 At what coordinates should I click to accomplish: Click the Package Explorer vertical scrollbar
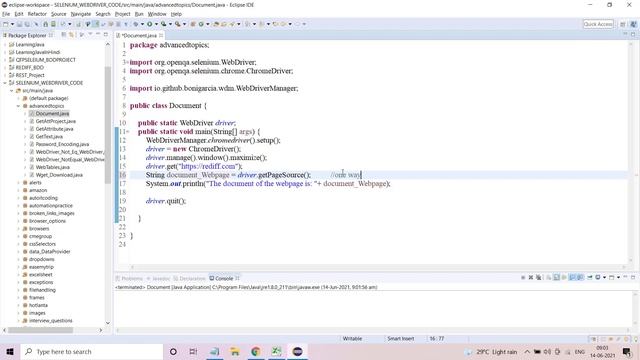108,124
